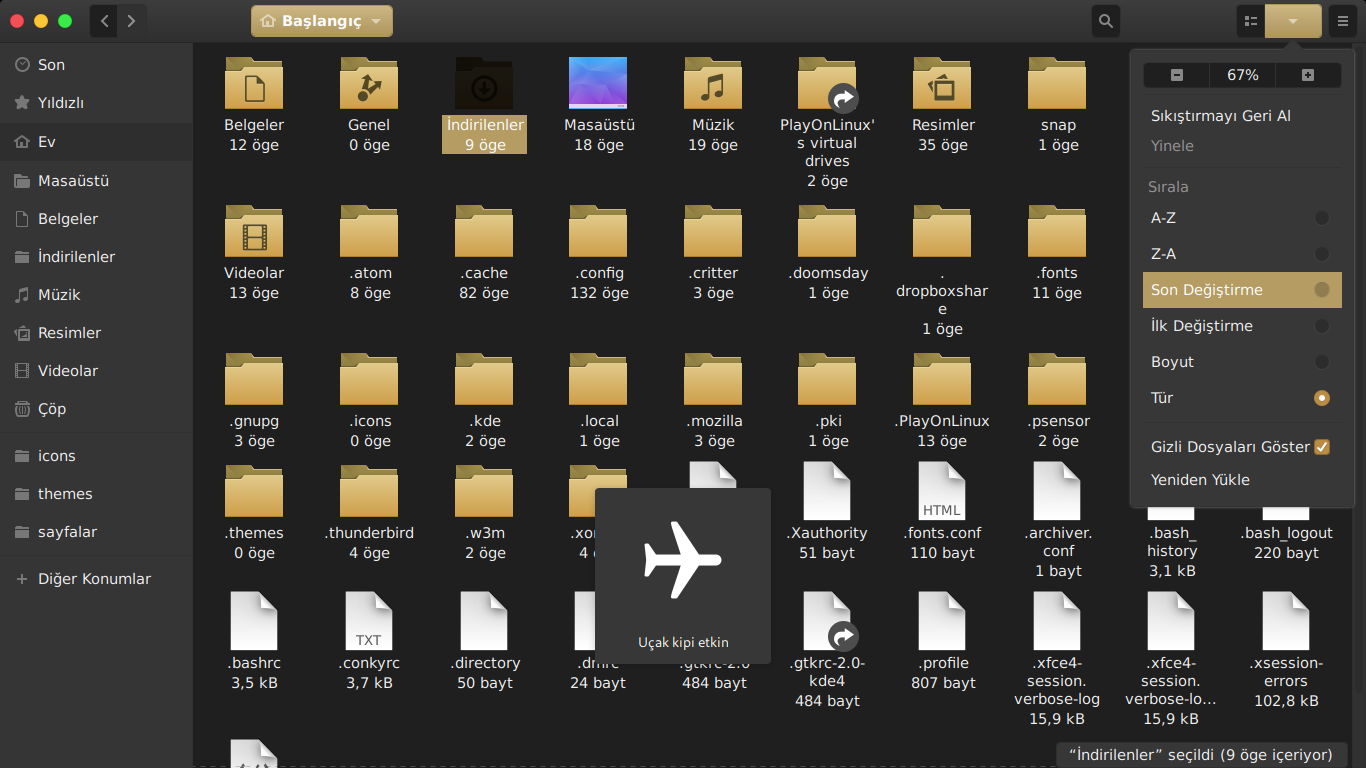Open Belgeler in the sidebar
This screenshot has width=1366, height=768.
(x=96, y=219)
